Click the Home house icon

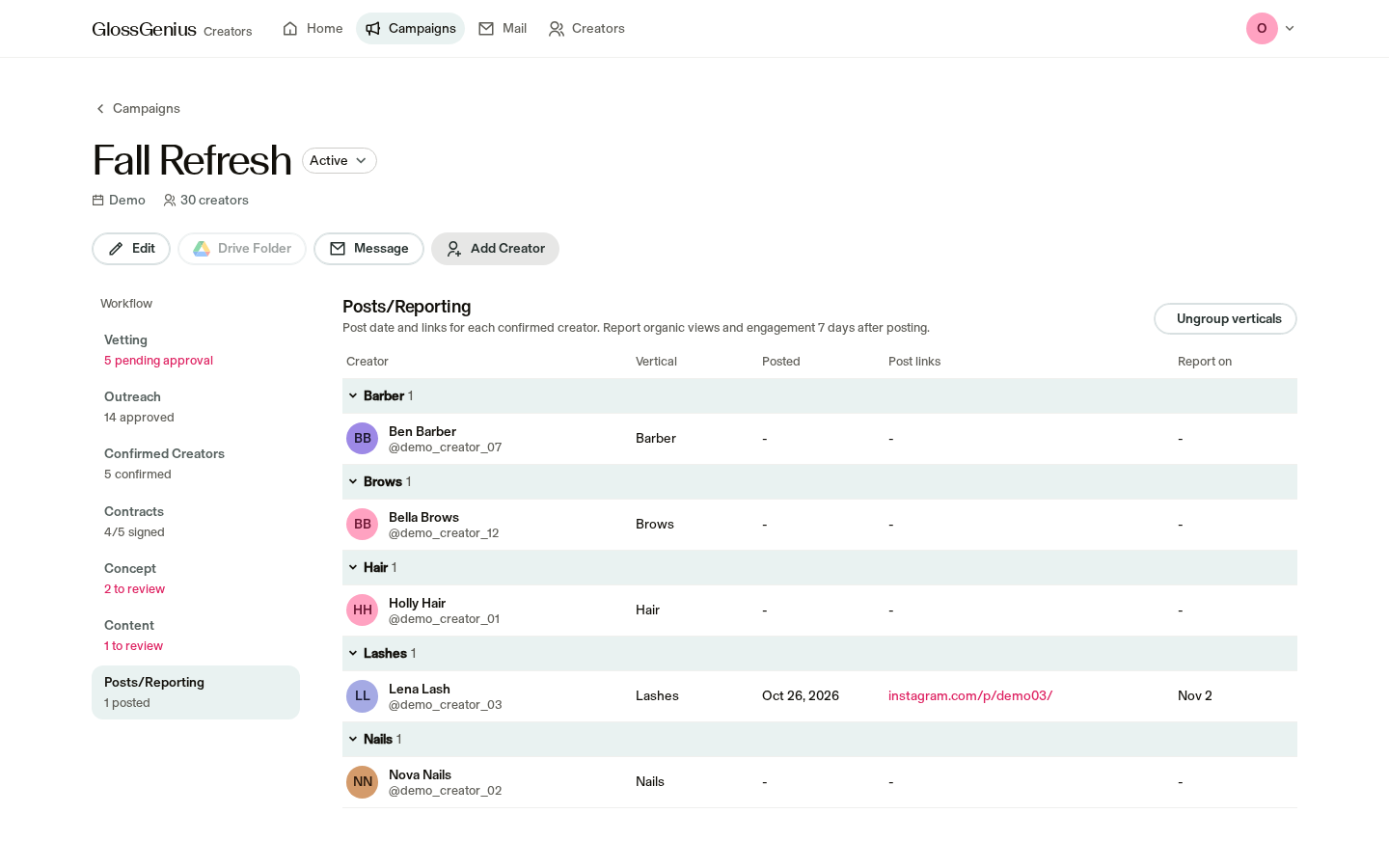290,29
